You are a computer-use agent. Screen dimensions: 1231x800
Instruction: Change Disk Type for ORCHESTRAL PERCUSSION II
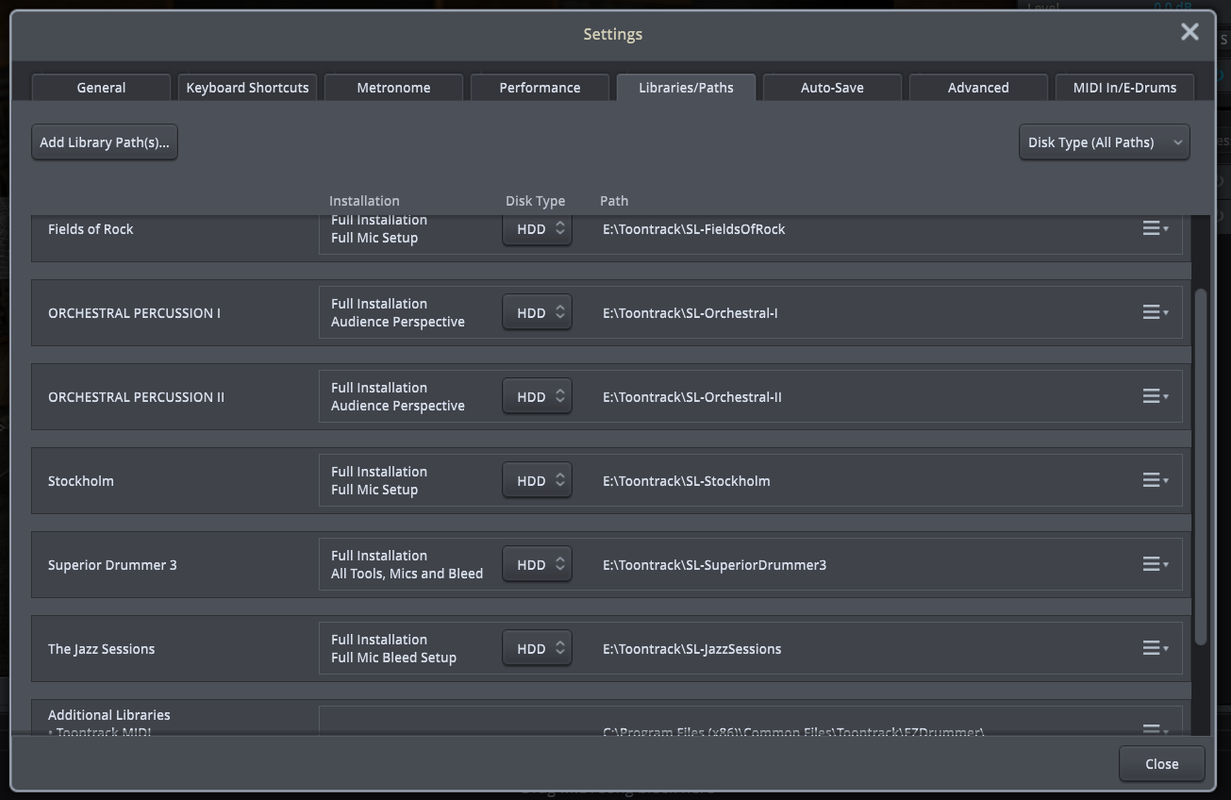tap(537, 397)
